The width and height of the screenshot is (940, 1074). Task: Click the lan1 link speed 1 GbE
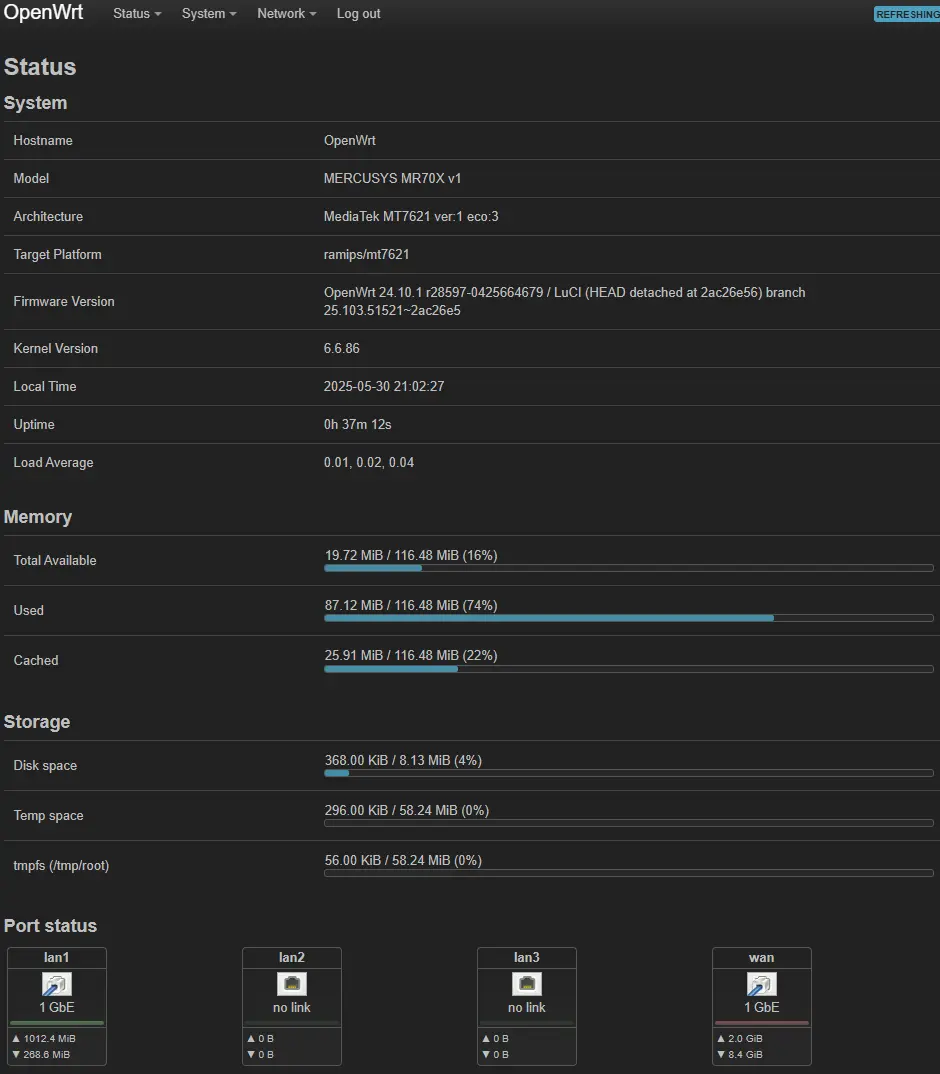[57, 1008]
